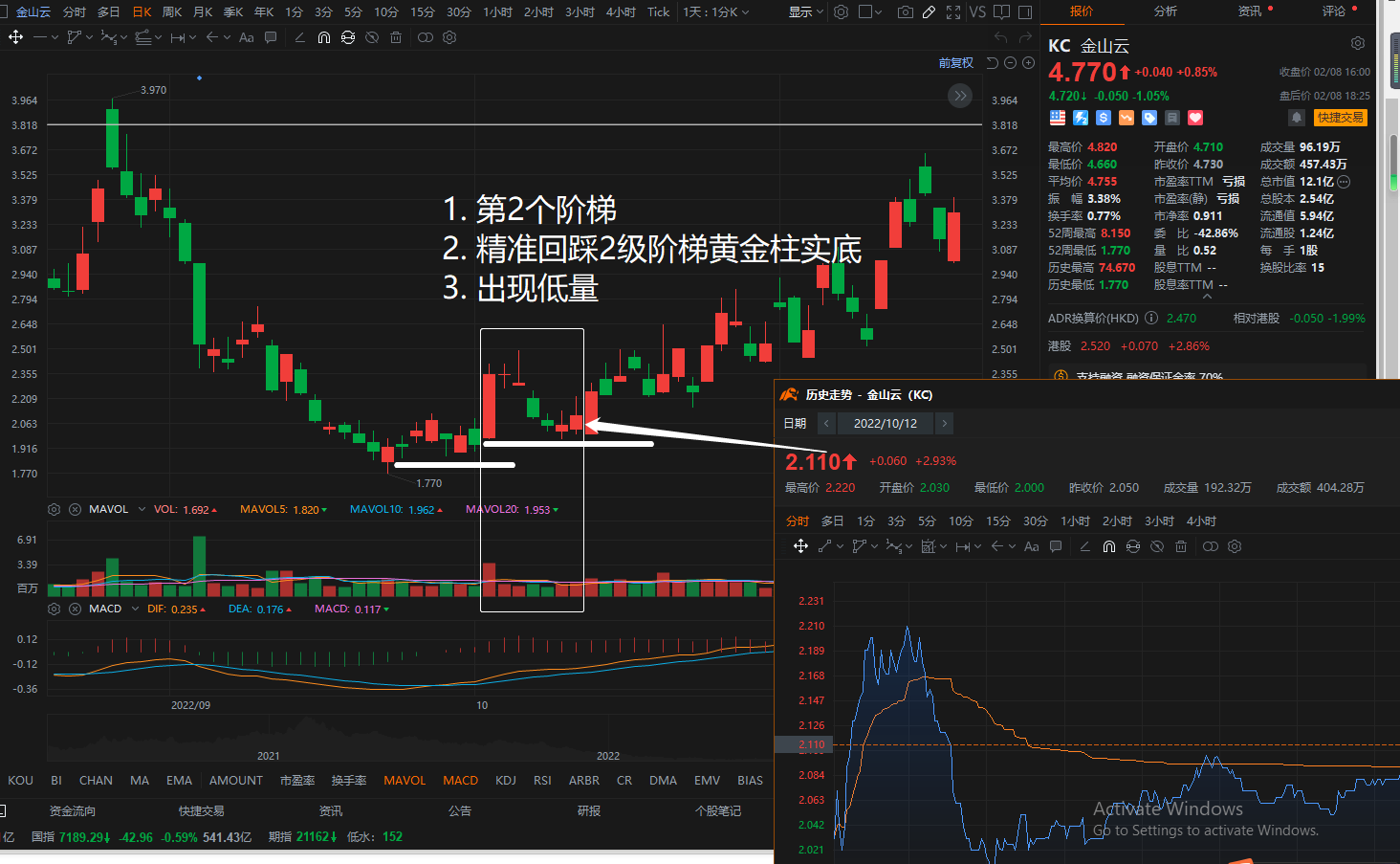Enter fullscreen chart mode

click(953, 12)
